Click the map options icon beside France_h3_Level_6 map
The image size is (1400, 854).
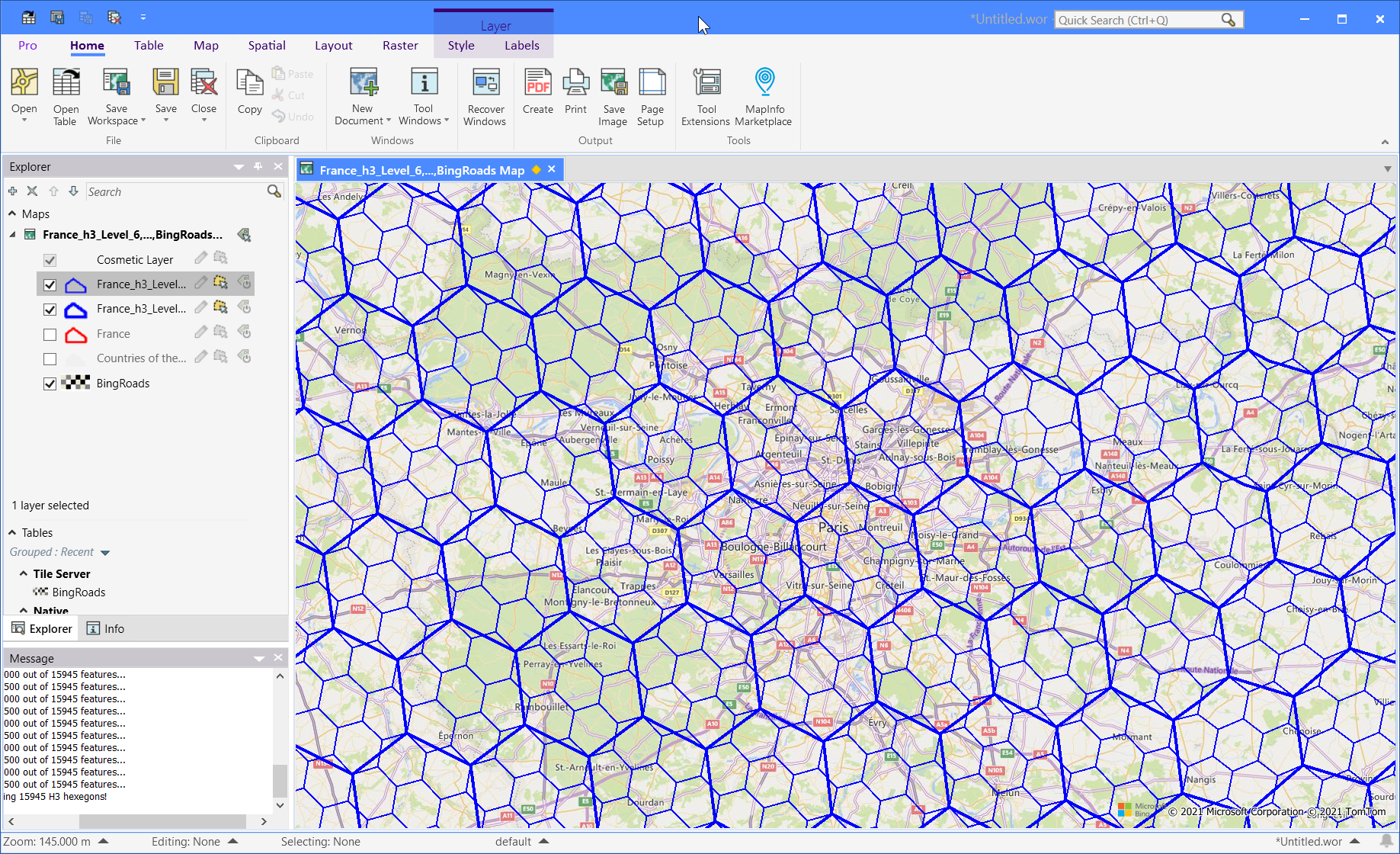click(x=244, y=235)
